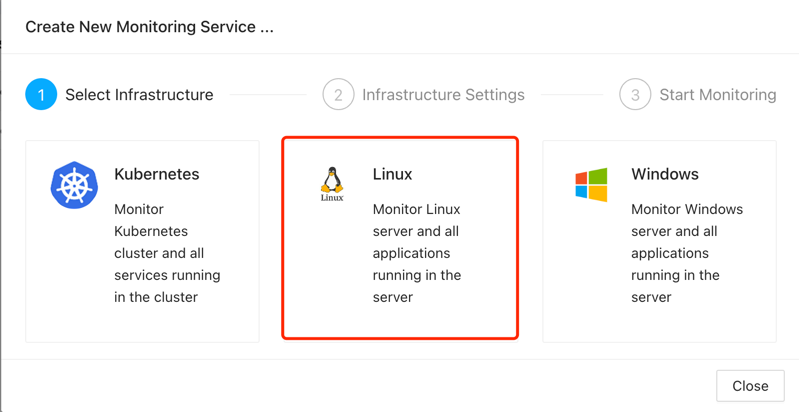Click the step 2 number circle
Image resolution: width=799 pixels, height=412 pixels.
click(338, 95)
